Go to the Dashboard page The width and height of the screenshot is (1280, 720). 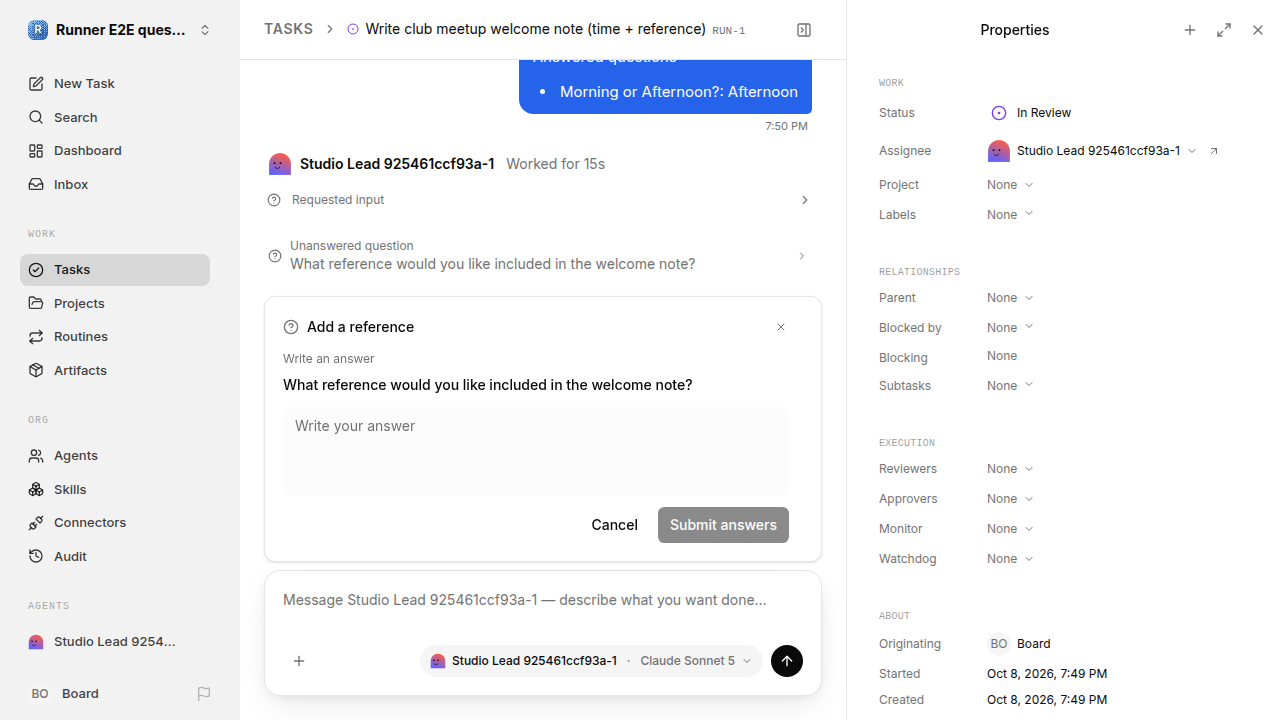point(115,151)
